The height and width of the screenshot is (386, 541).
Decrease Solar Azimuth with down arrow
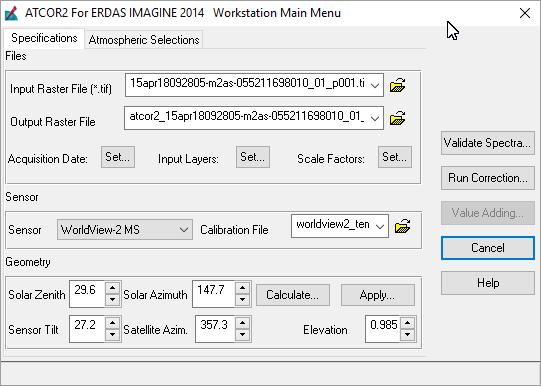(x=243, y=300)
